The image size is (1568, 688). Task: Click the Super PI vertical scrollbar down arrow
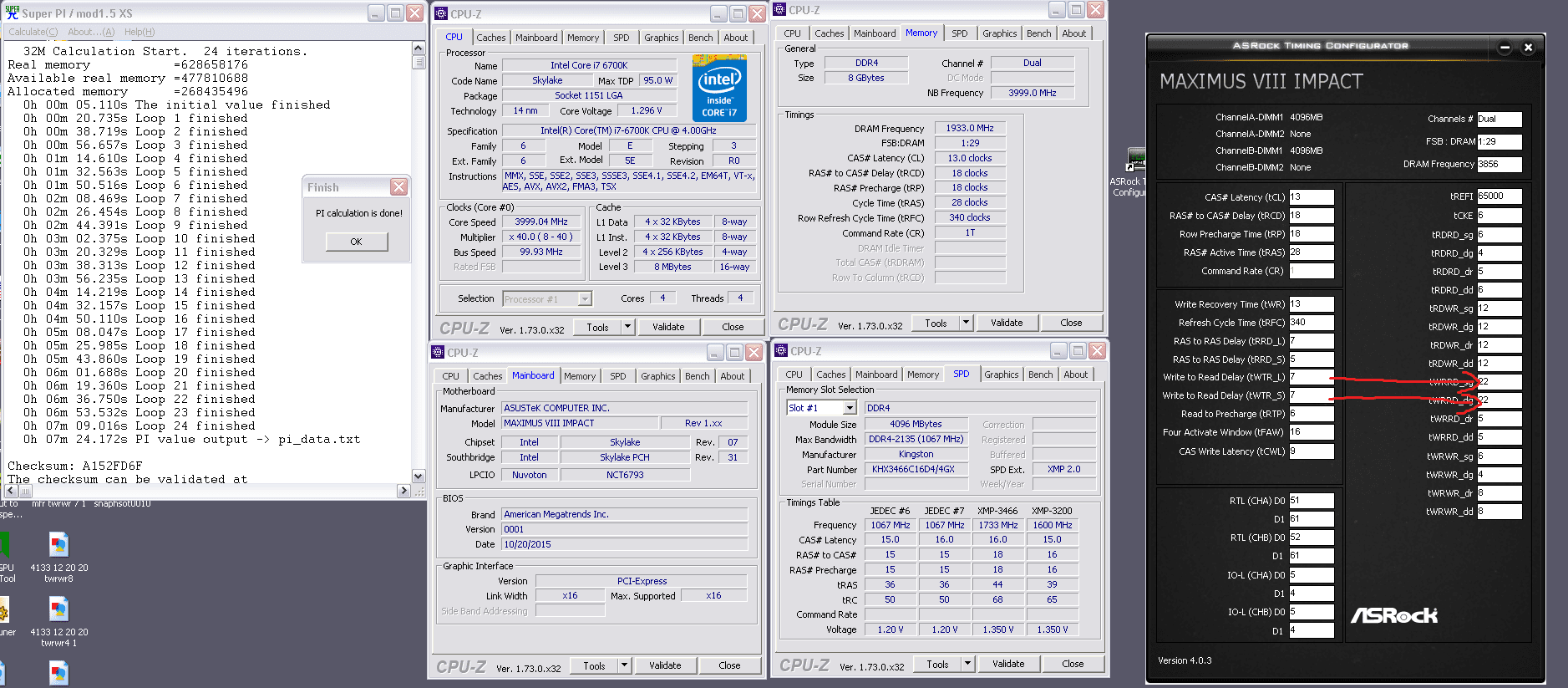pos(419,477)
